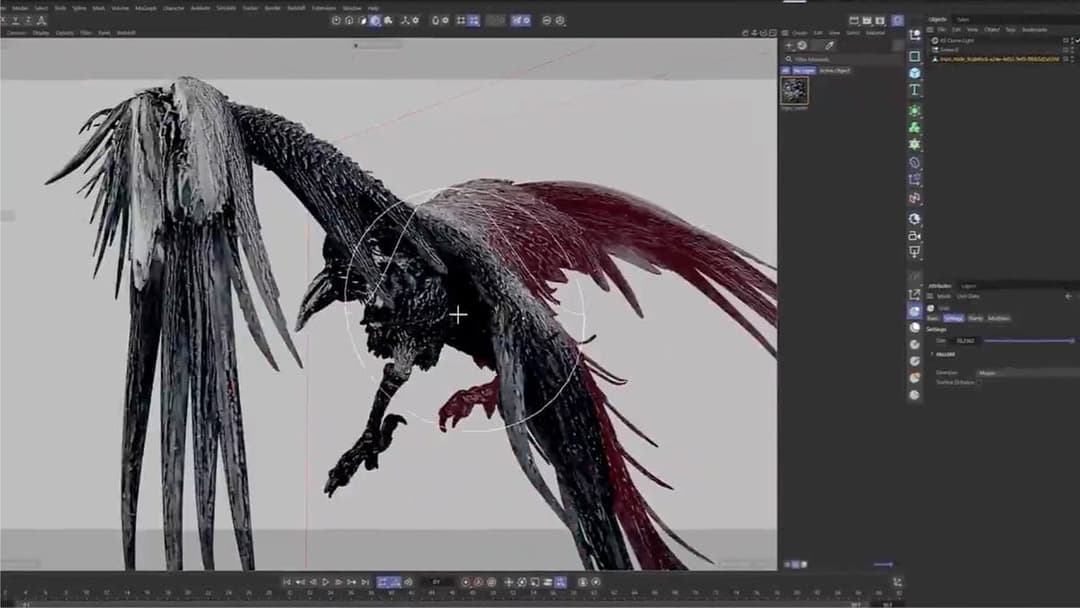Switch to the Takes tab
Image resolution: width=1080 pixels, height=608 pixels.
click(x=963, y=20)
